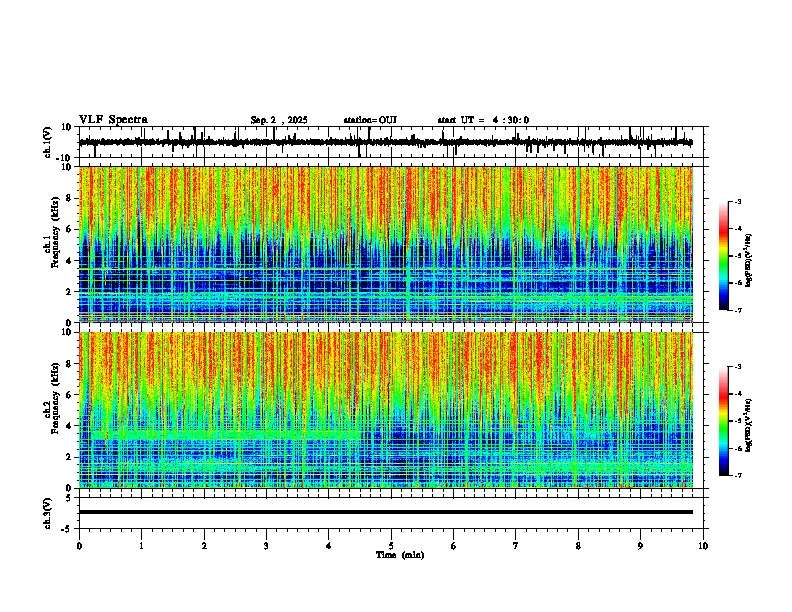Click tick label "8" on the Time axis
792x612 pixels.
(578, 546)
